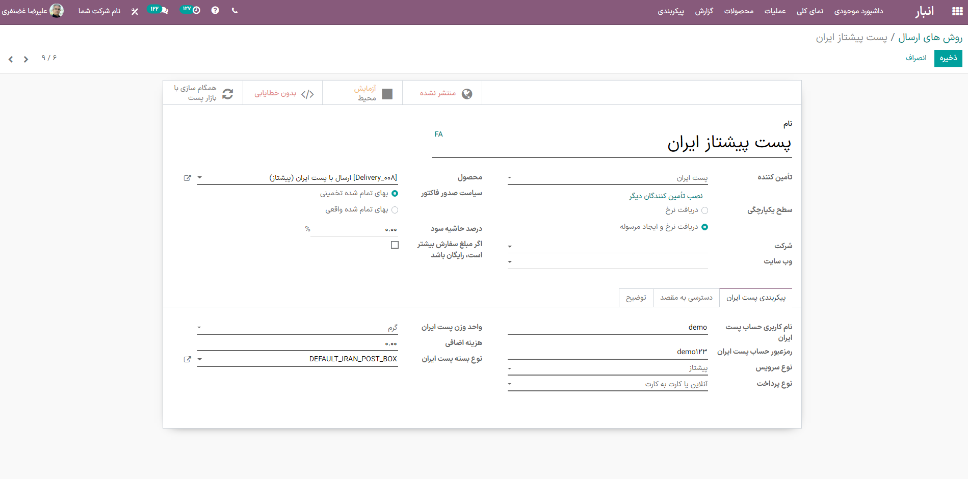The image size is (968, 479).
Task: Click the هزینه اضافی input field
Action: tap(298, 343)
